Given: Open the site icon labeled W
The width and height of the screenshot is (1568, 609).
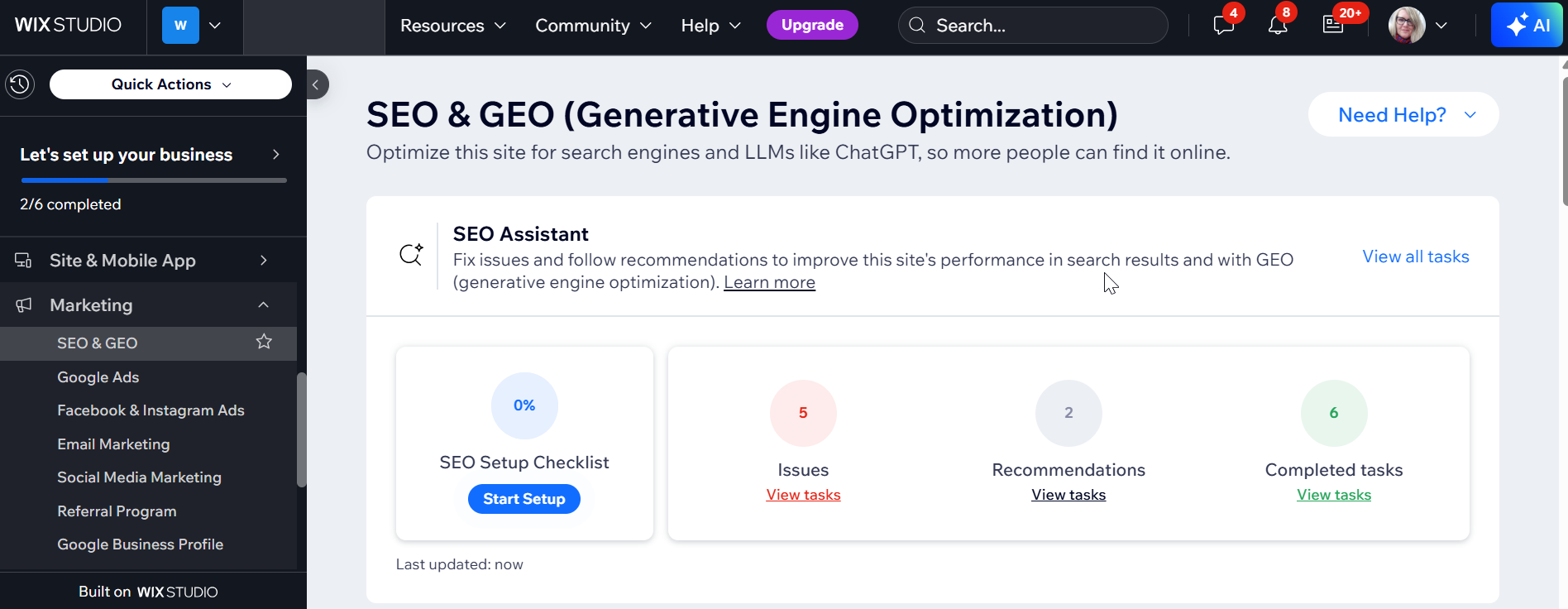Looking at the screenshot, I should point(179,25).
